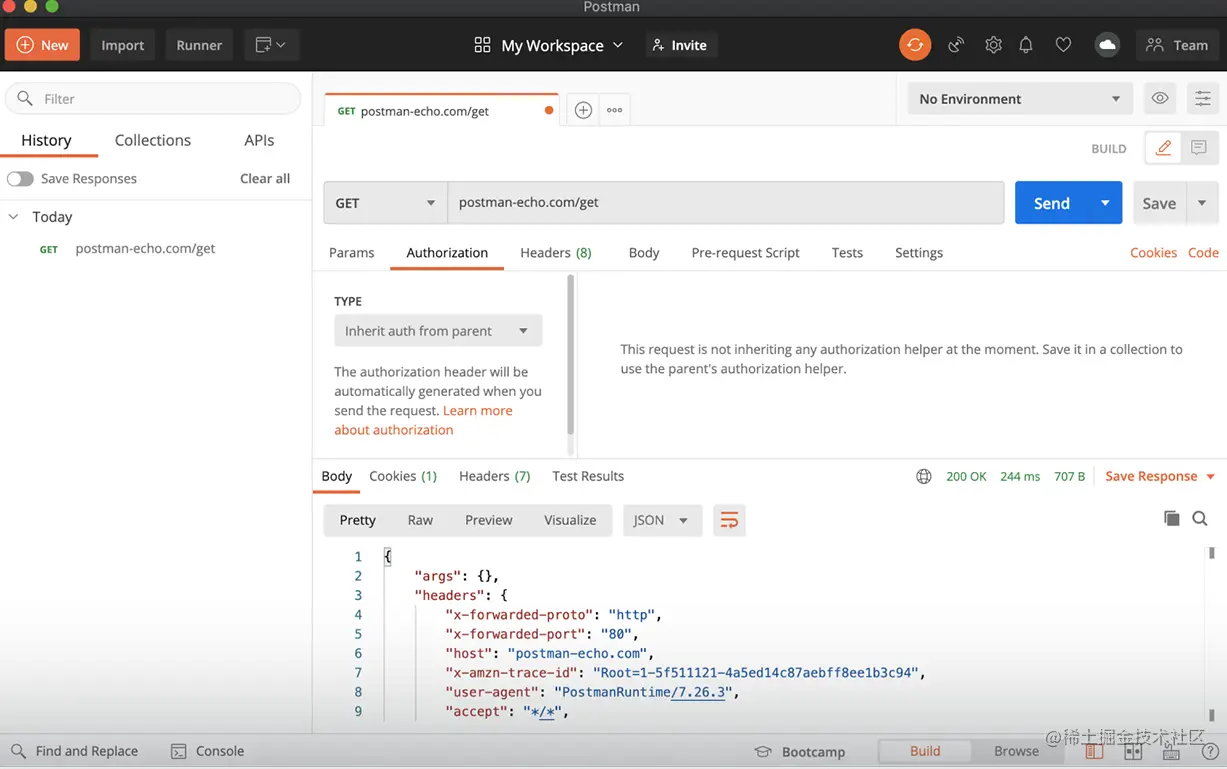Open the notifications bell
This screenshot has width=1227, height=769.
(1026, 45)
